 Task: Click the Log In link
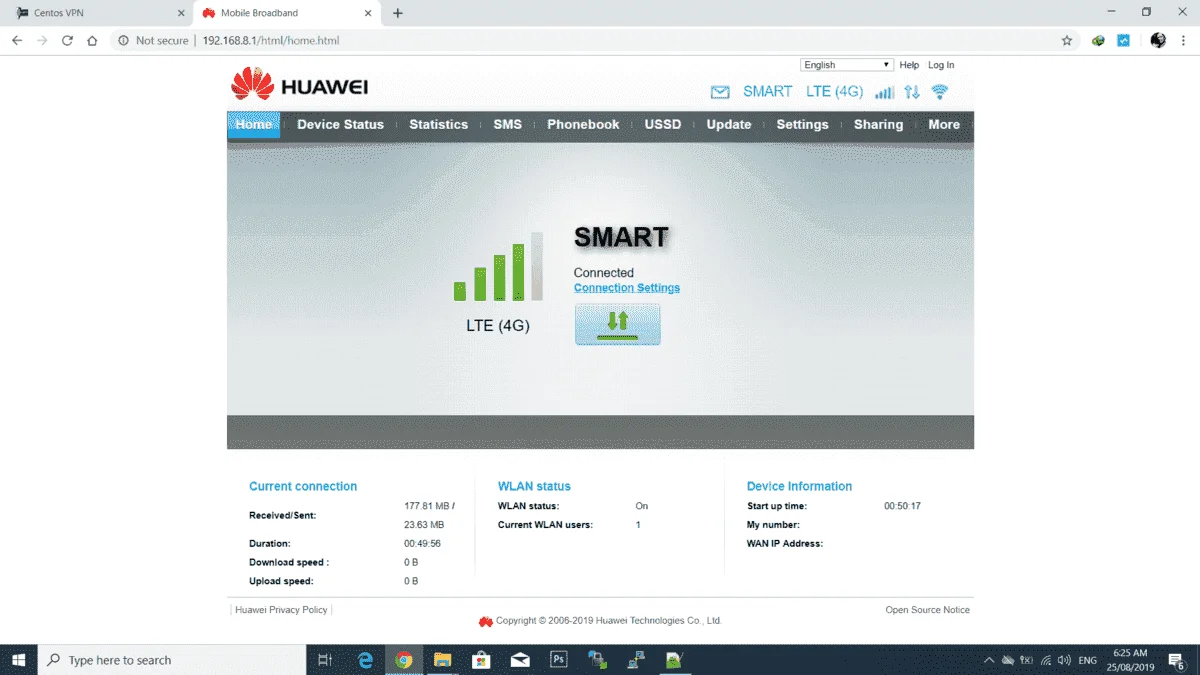pos(941,65)
